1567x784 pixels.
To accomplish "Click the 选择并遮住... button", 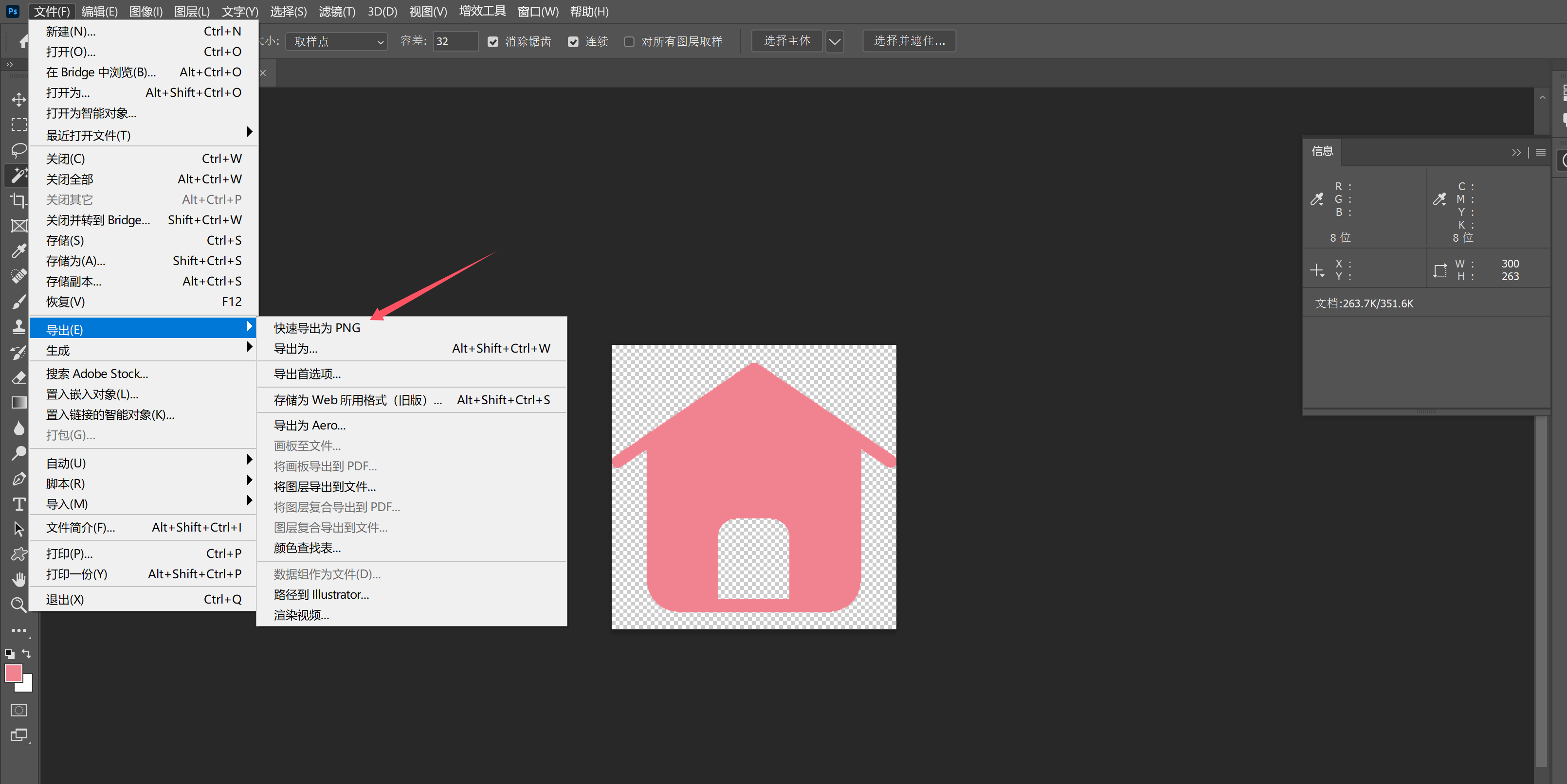I will tap(909, 41).
